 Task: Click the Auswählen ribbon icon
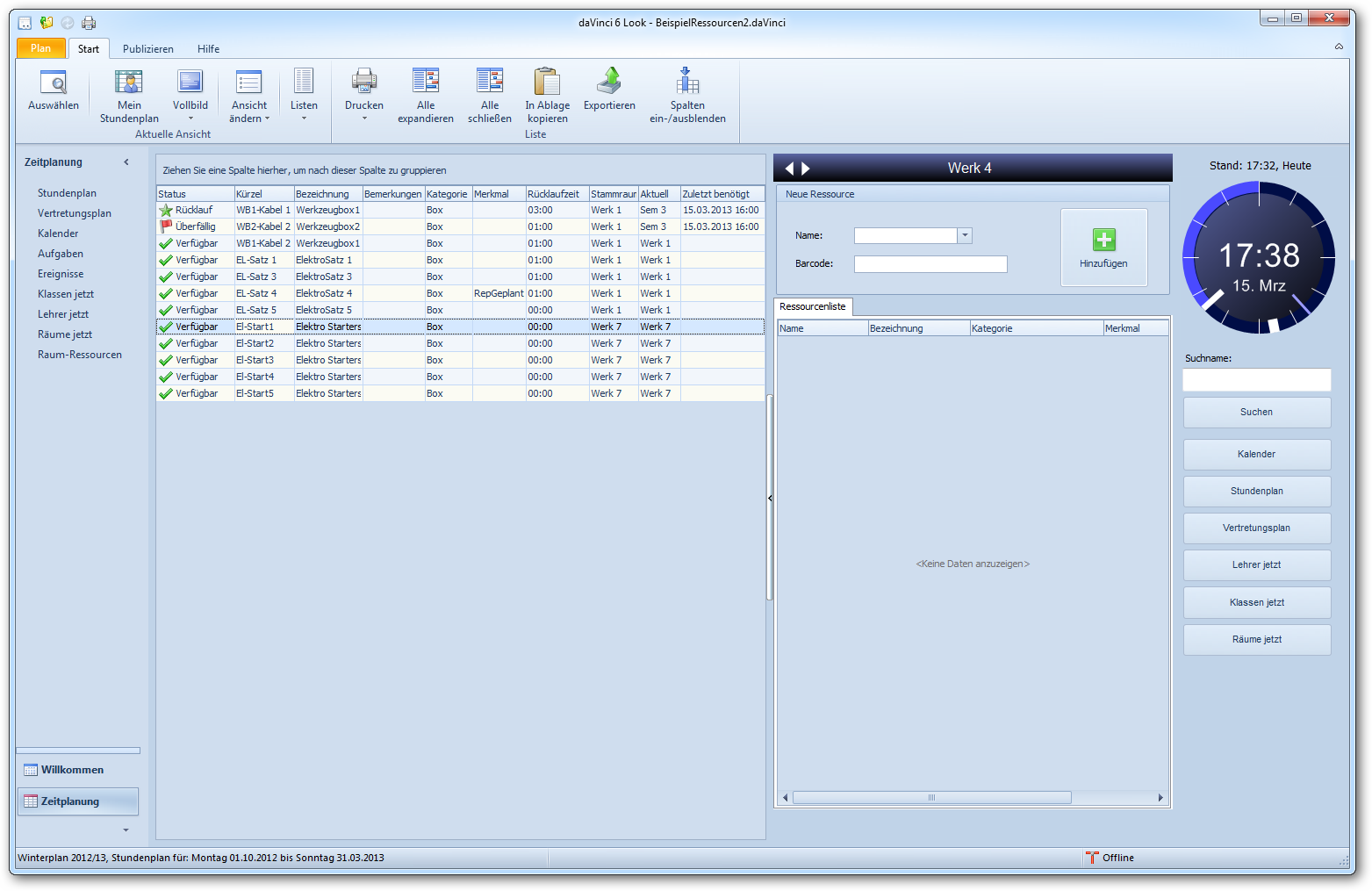pos(54,83)
